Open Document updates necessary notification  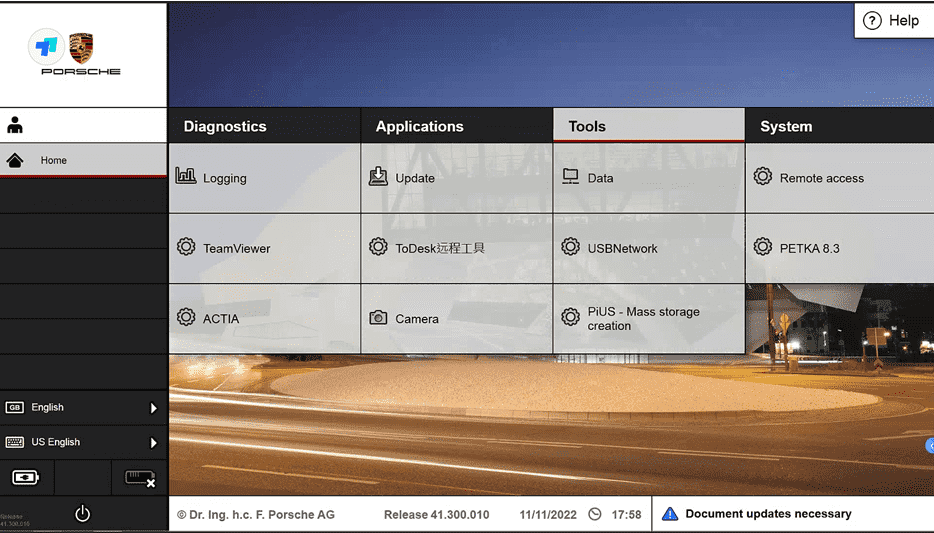pos(793,513)
